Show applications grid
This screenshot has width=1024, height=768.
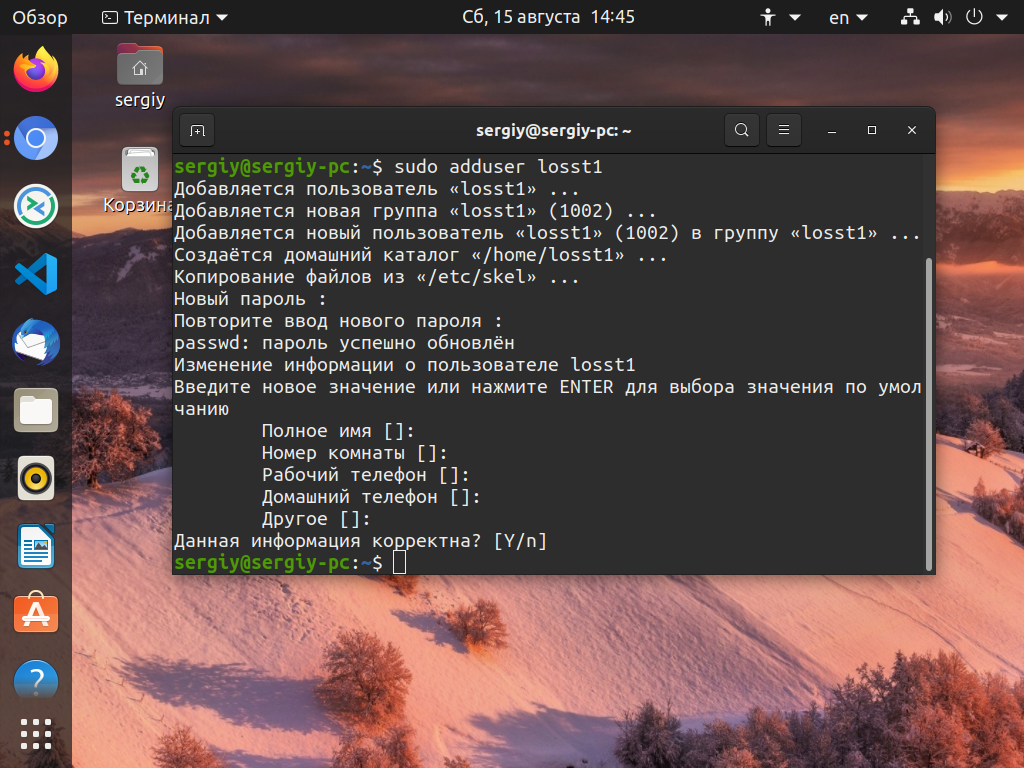[x=36, y=735]
